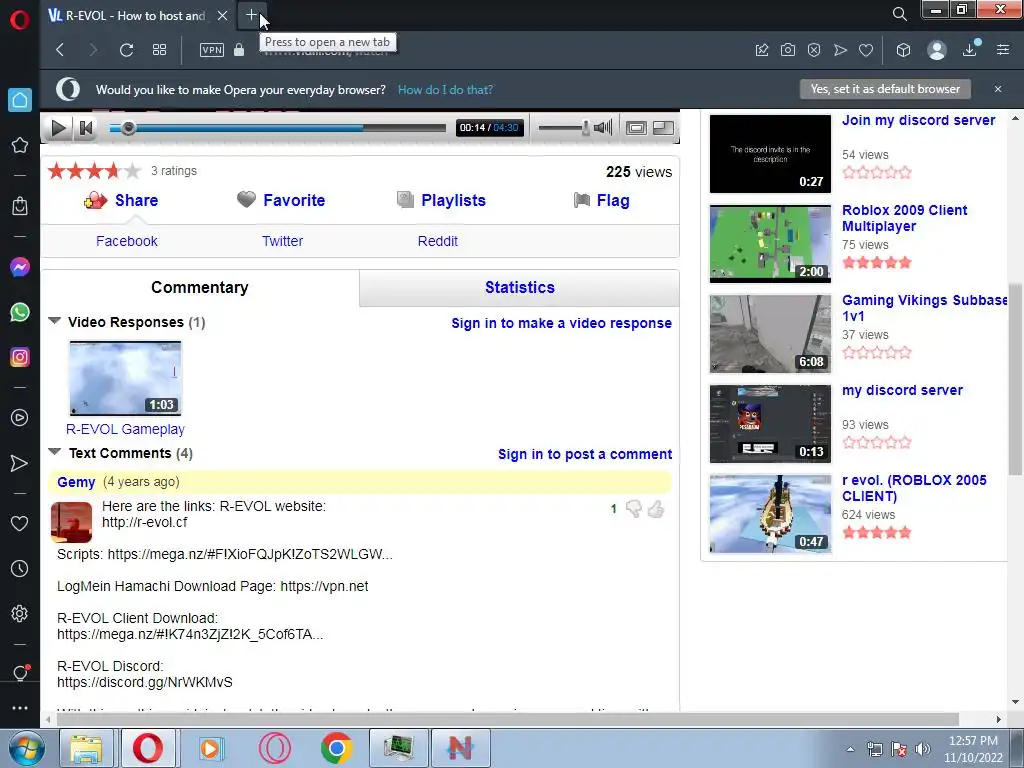Open sidebar Home icon
Screen dimensions: 1024x768
point(20,100)
